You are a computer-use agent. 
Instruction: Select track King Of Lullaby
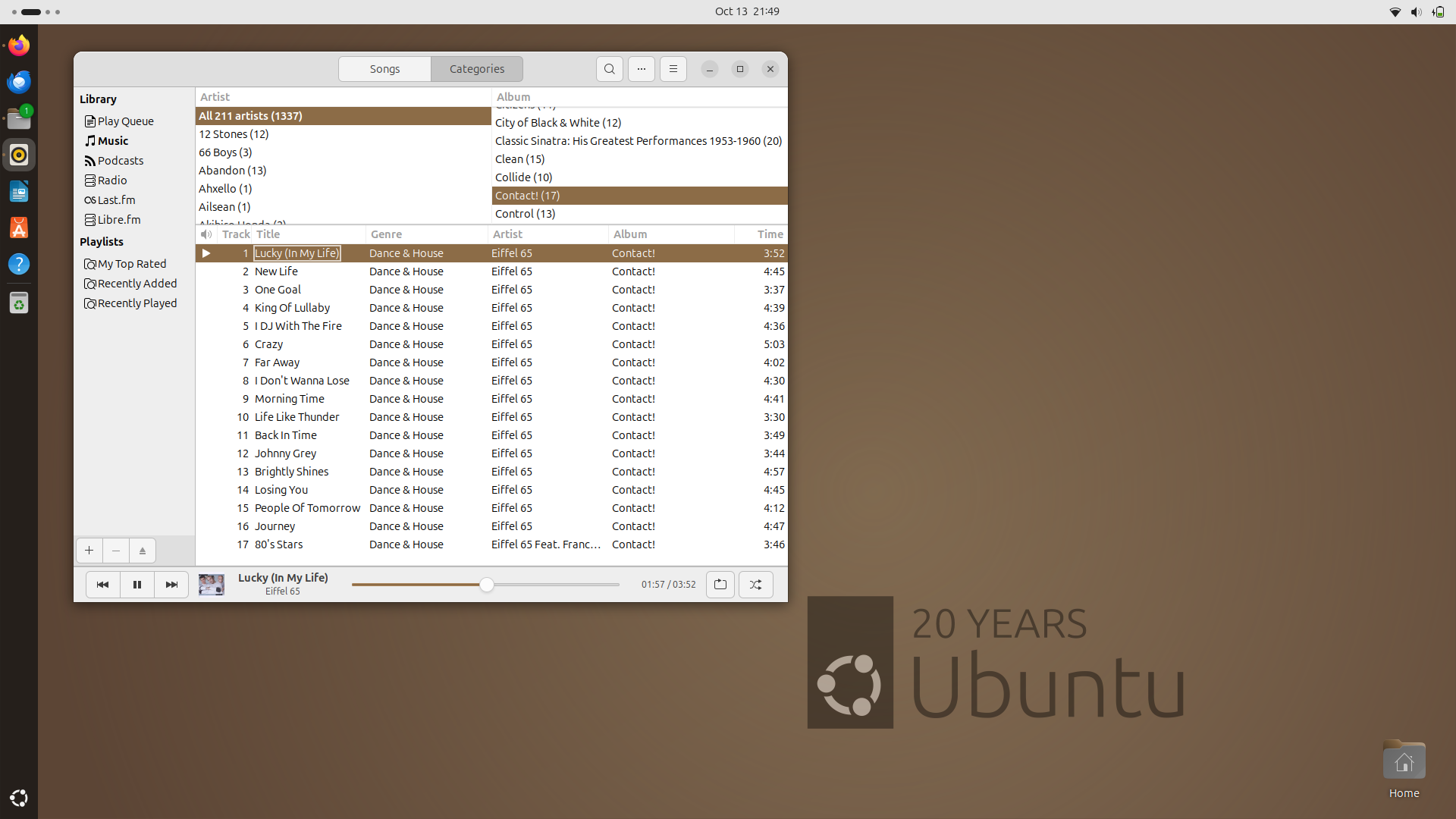click(491, 308)
